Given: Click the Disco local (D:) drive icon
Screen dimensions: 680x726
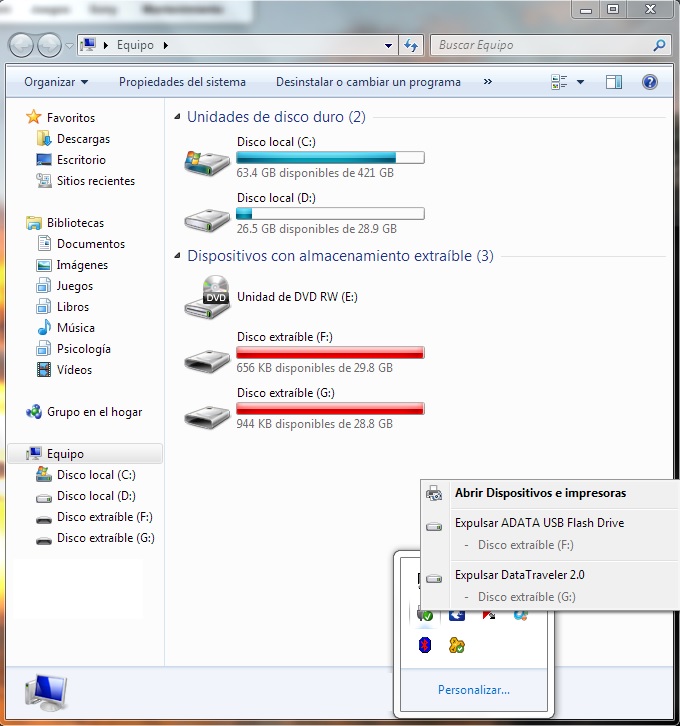Looking at the screenshot, I should [x=206, y=220].
